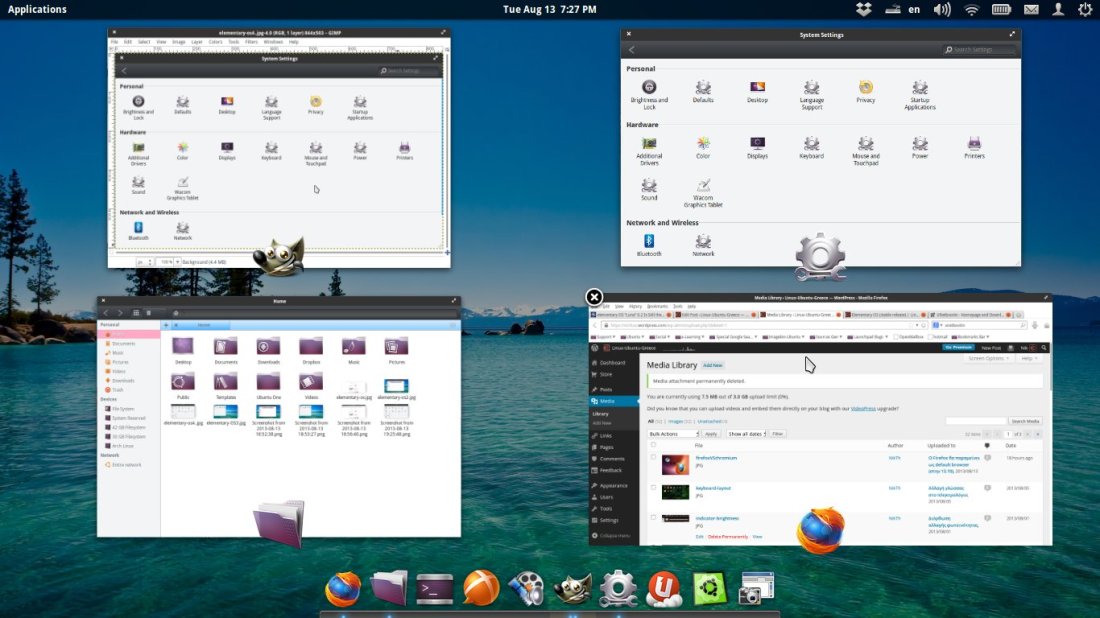This screenshot has width=1100, height=618.
Task: Open Bluetooth in Network and Wireless section
Action: click(649, 243)
